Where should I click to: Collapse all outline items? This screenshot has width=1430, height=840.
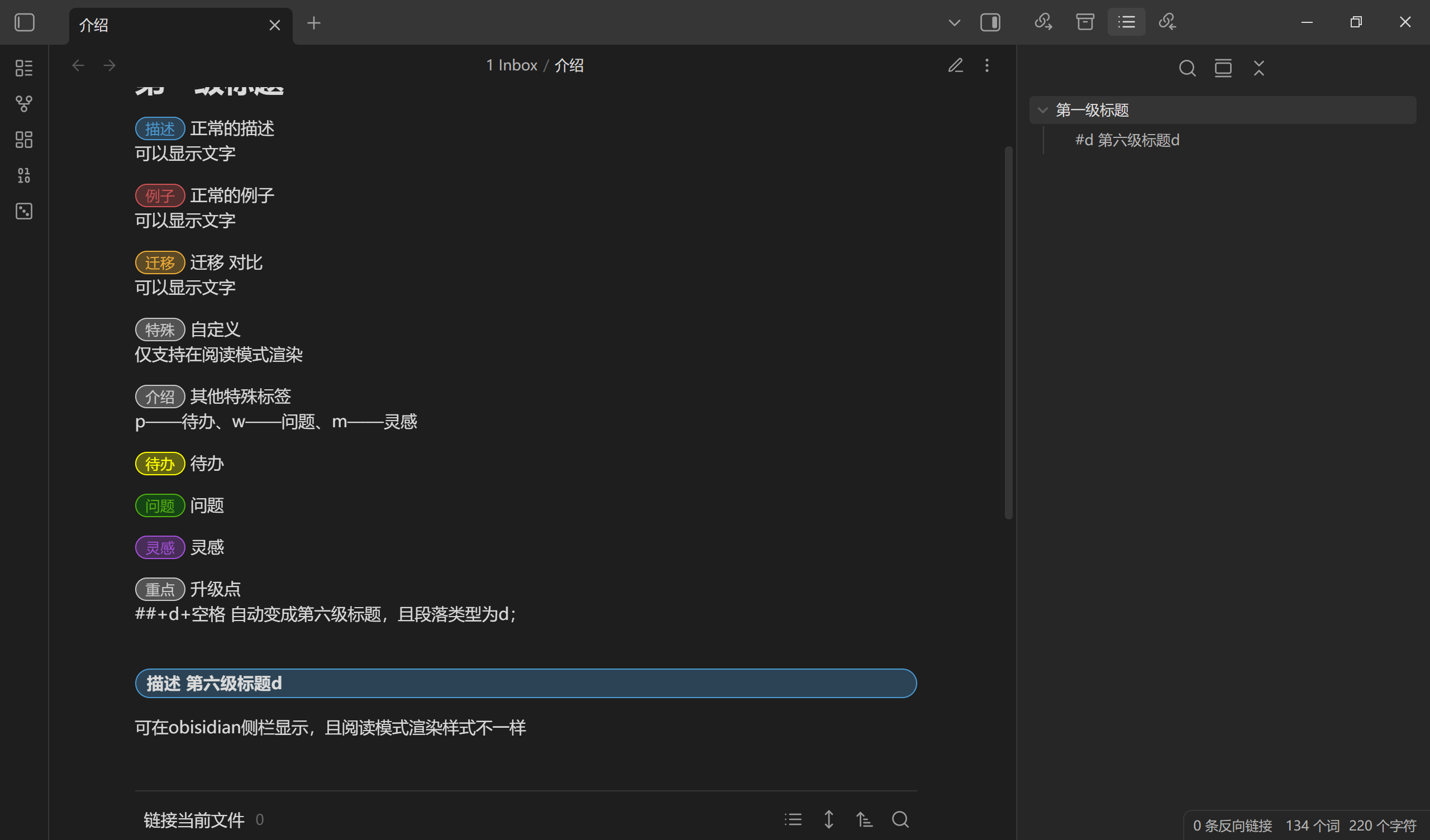point(1259,68)
